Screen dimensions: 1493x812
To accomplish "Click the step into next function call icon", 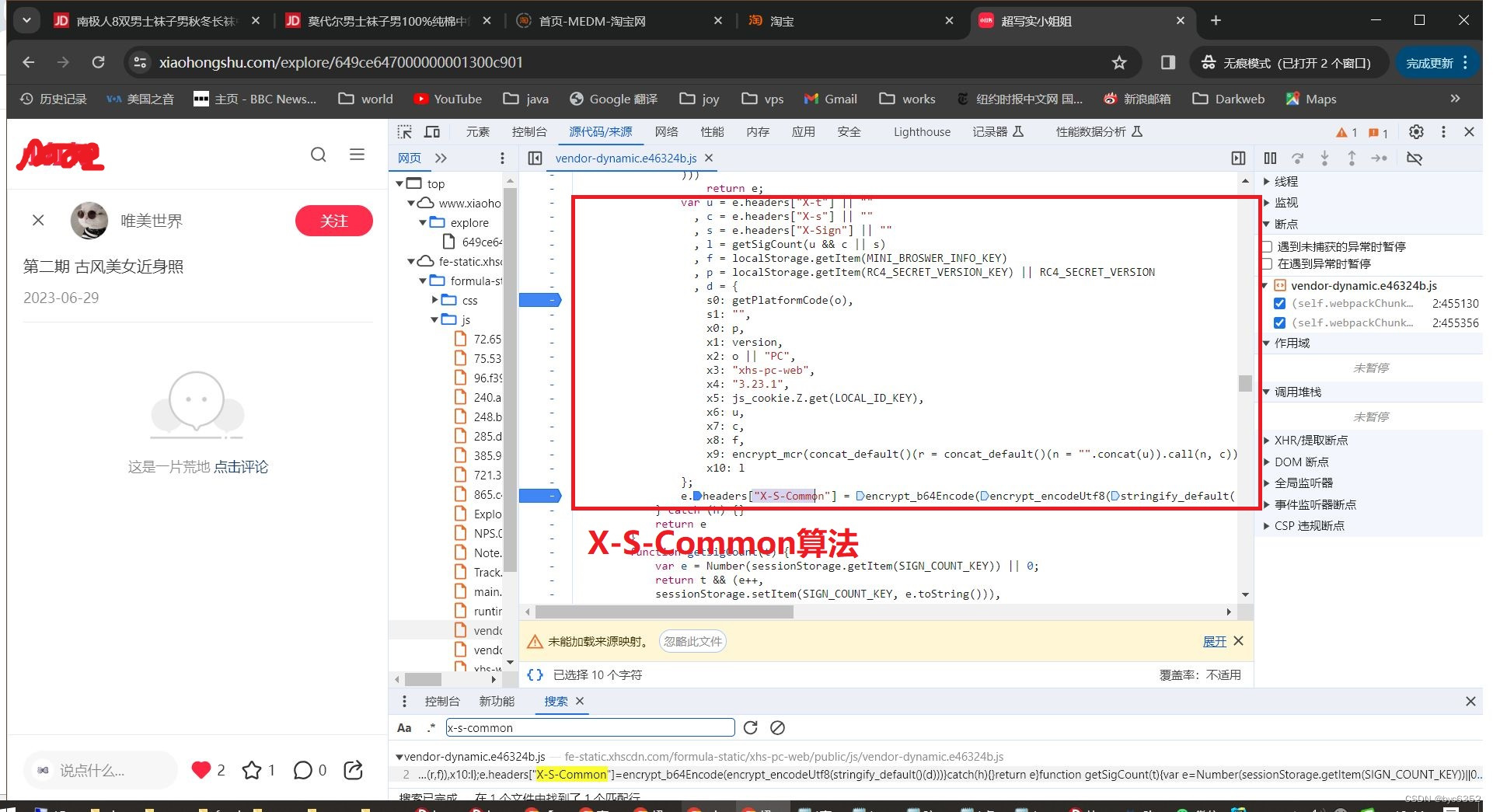I will click(x=1324, y=159).
